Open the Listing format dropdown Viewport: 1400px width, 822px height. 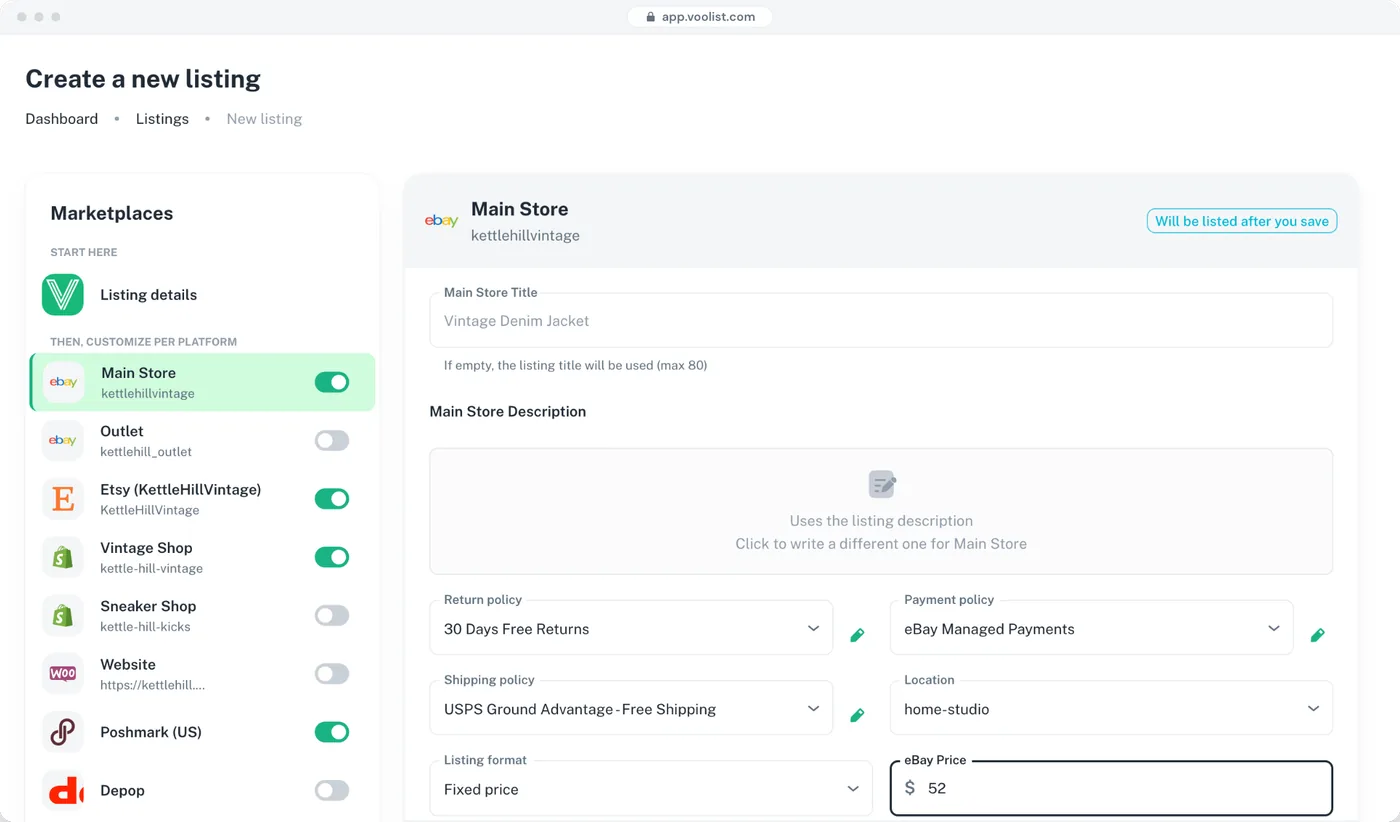point(651,788)
